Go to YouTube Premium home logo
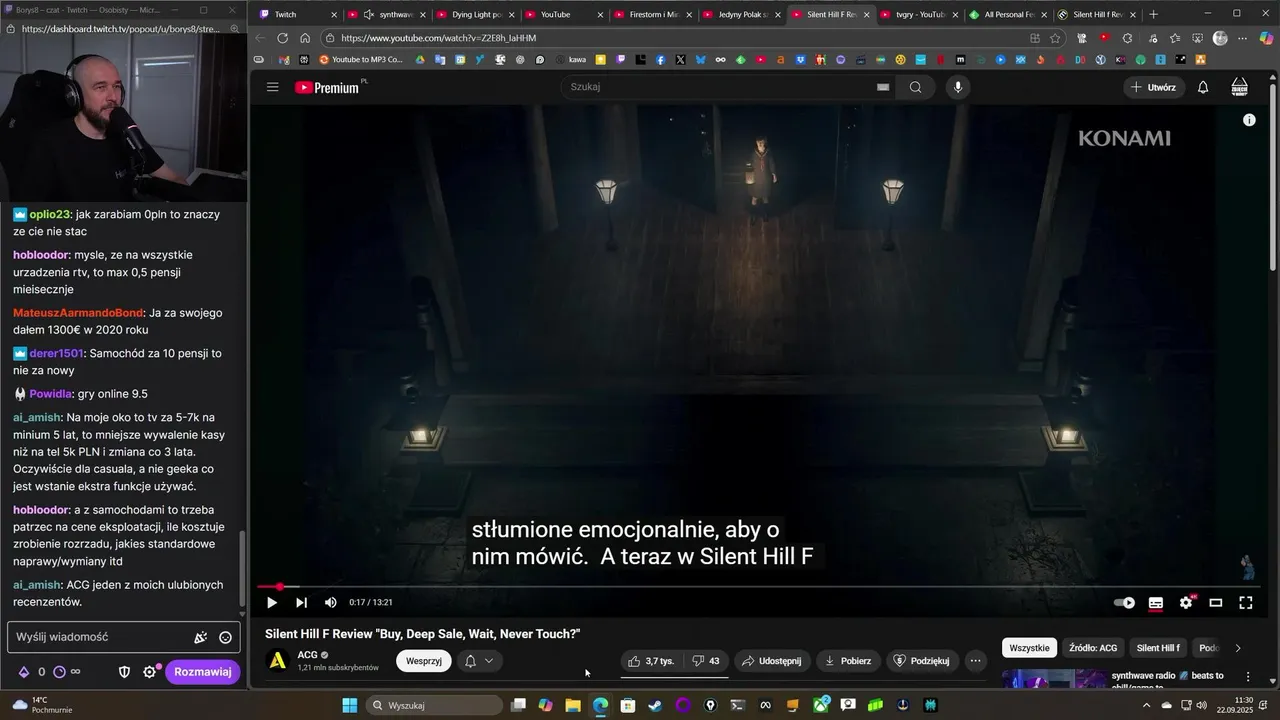The width and height of the screenshot is (1280, 720). click(x=328, y=87)
